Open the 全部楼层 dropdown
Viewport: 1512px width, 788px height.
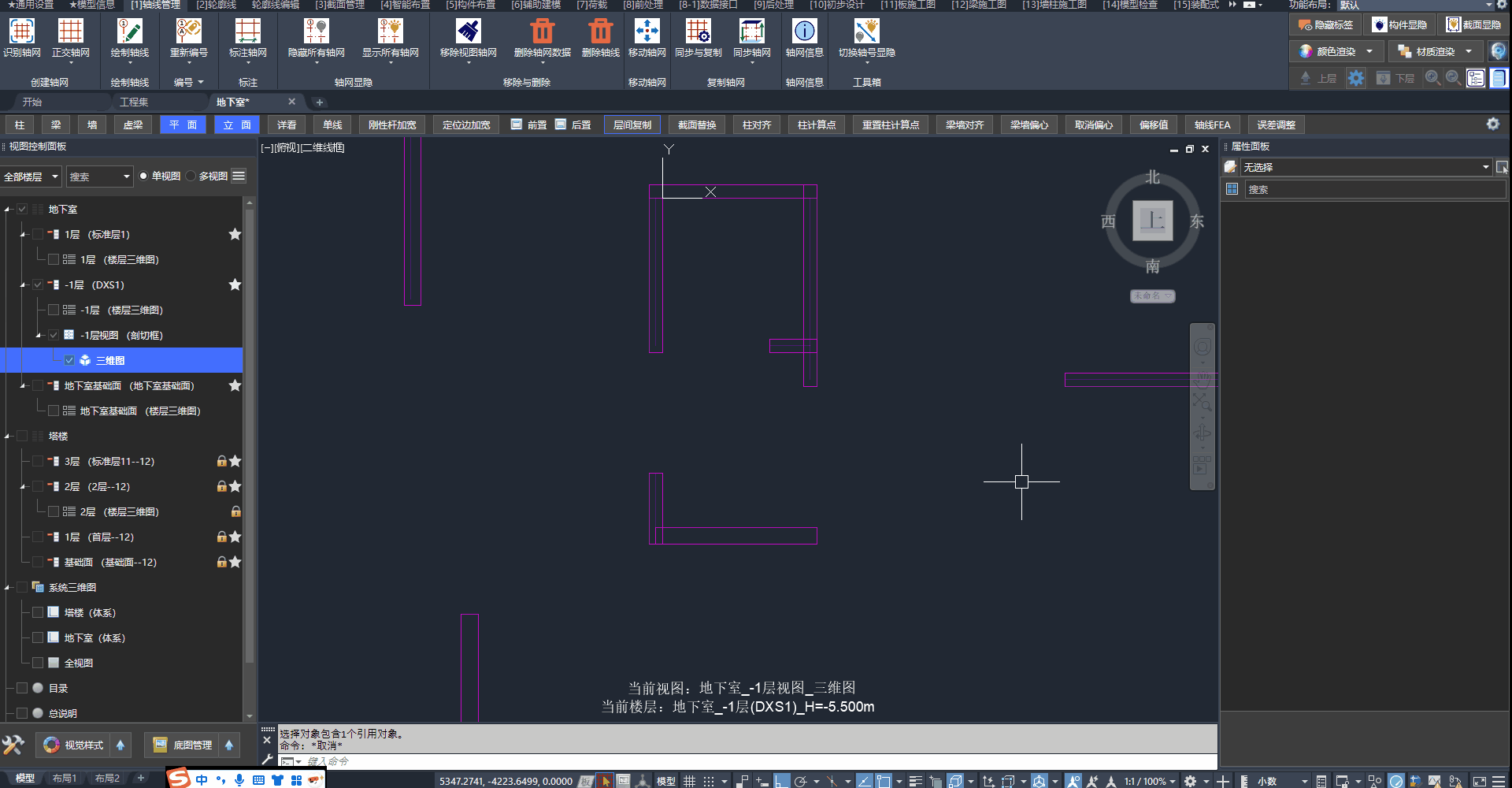[31, 177]
